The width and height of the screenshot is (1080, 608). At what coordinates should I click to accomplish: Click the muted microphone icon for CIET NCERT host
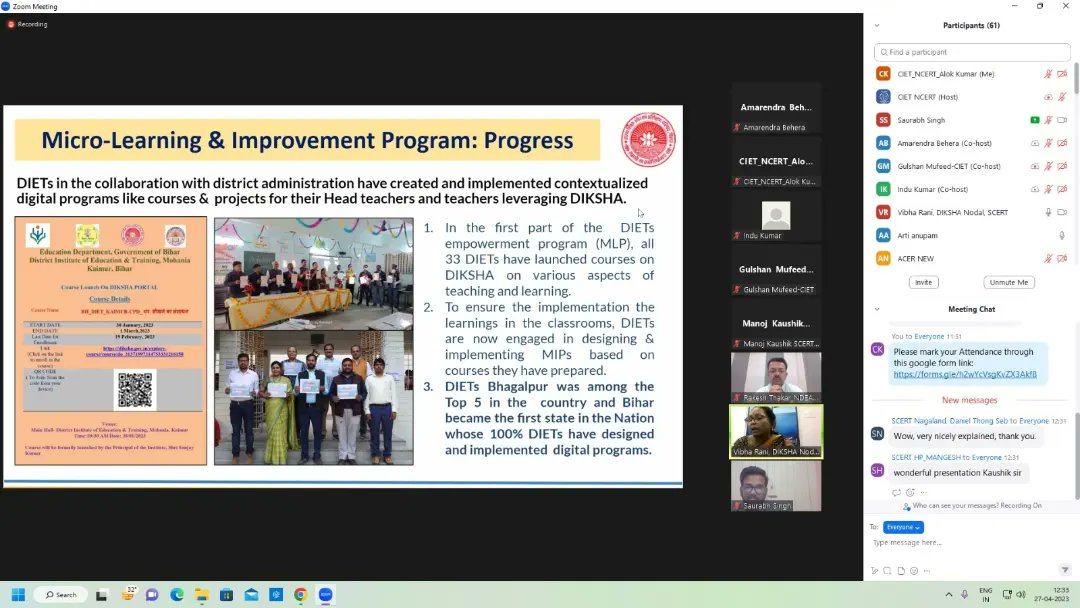click(1062, 97)
